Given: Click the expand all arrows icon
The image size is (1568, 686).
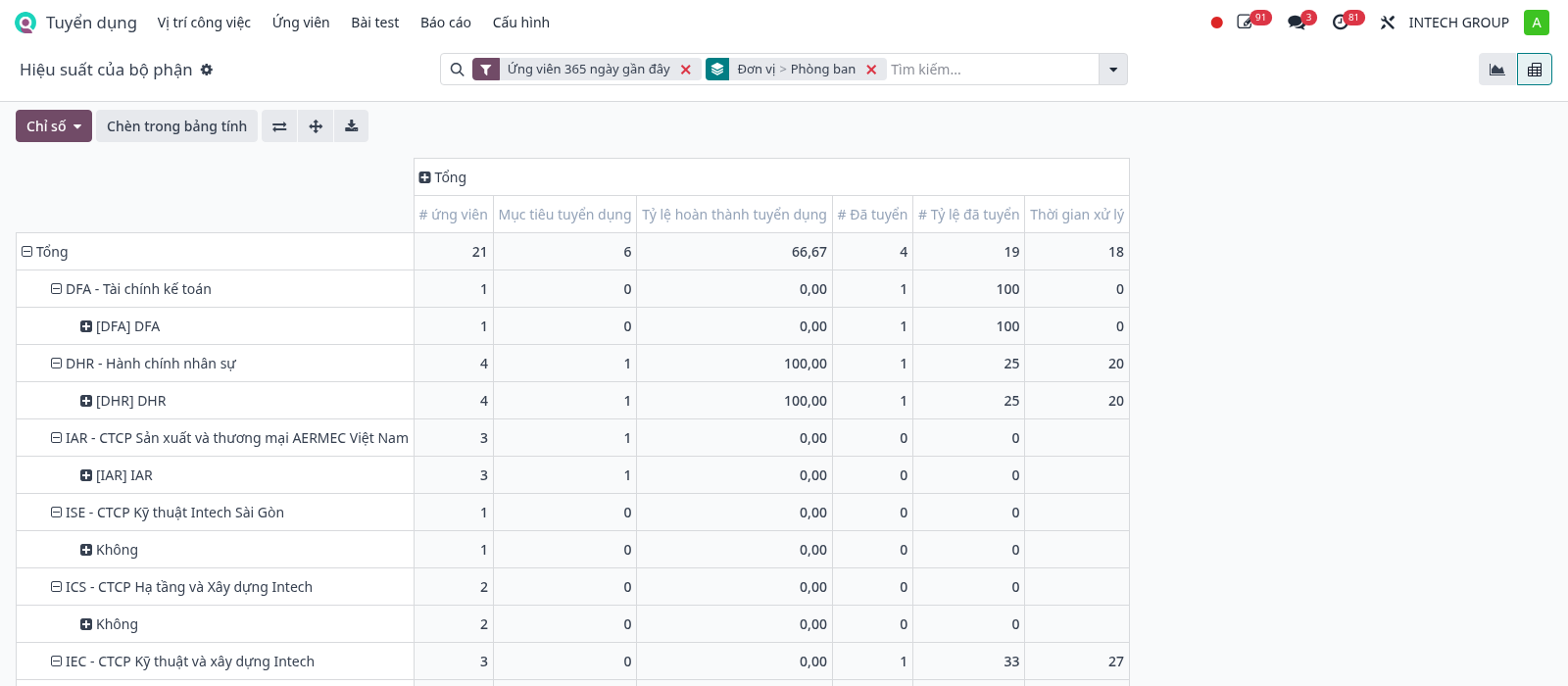Looking at the screenshot, I should [x=316, y=126].
